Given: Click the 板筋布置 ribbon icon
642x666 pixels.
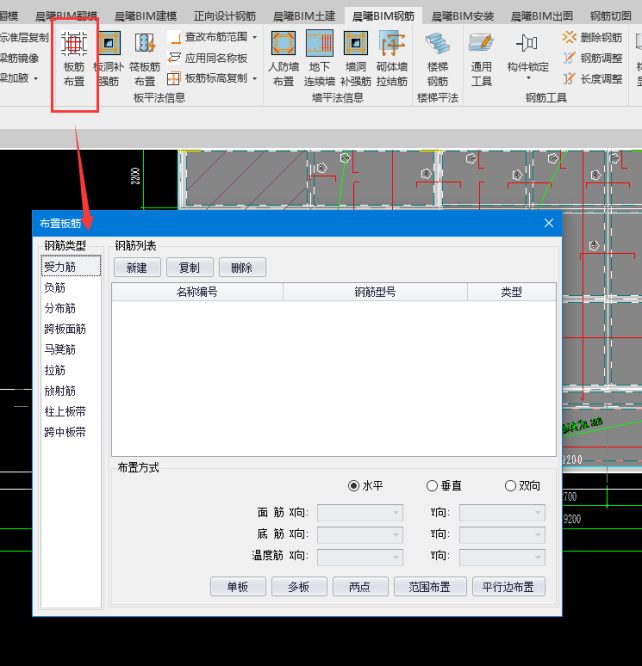Looking at the screenshot, I should 74,56.
